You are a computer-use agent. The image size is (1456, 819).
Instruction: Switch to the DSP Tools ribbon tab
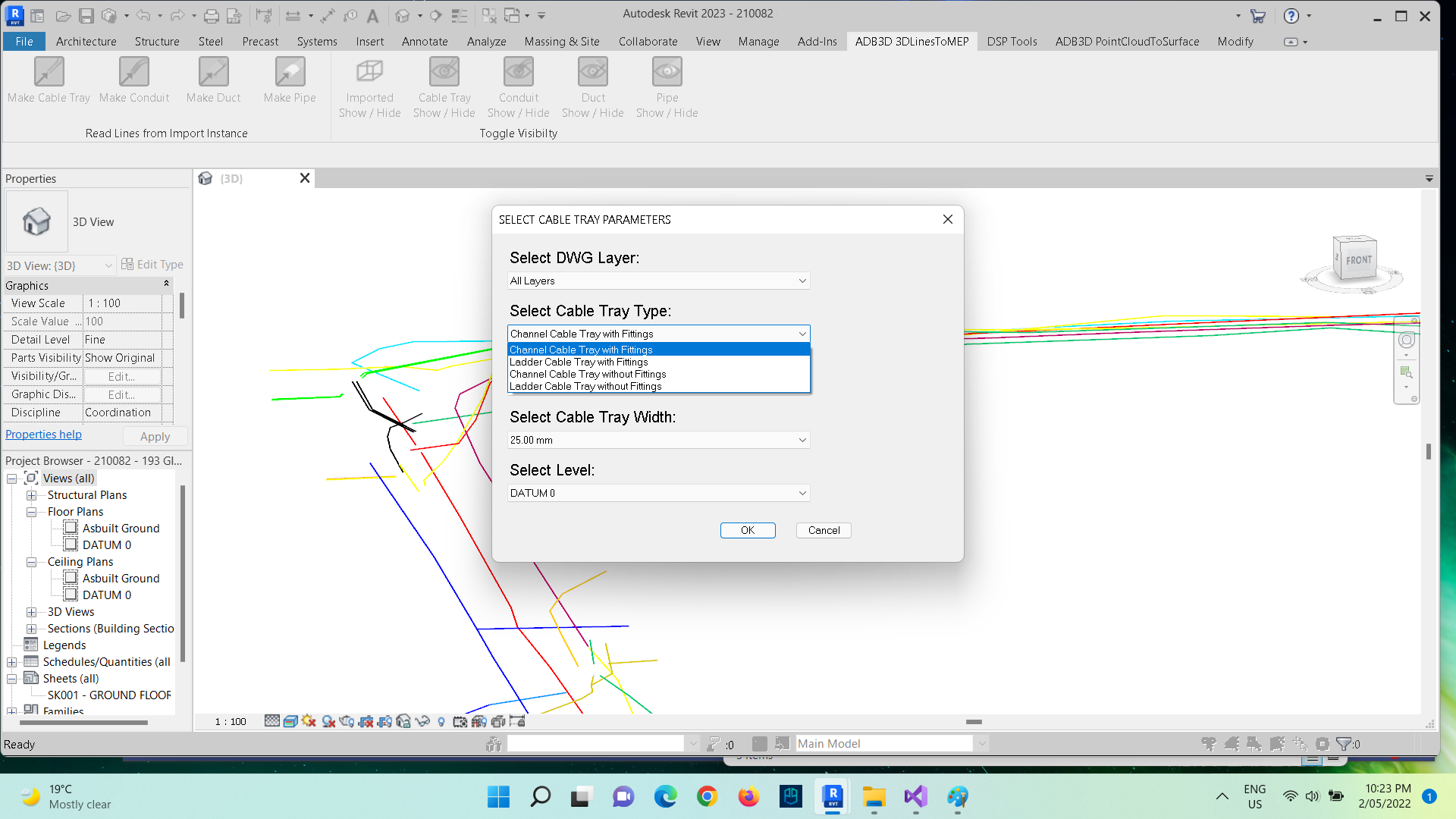click(x=1012, y=42)
